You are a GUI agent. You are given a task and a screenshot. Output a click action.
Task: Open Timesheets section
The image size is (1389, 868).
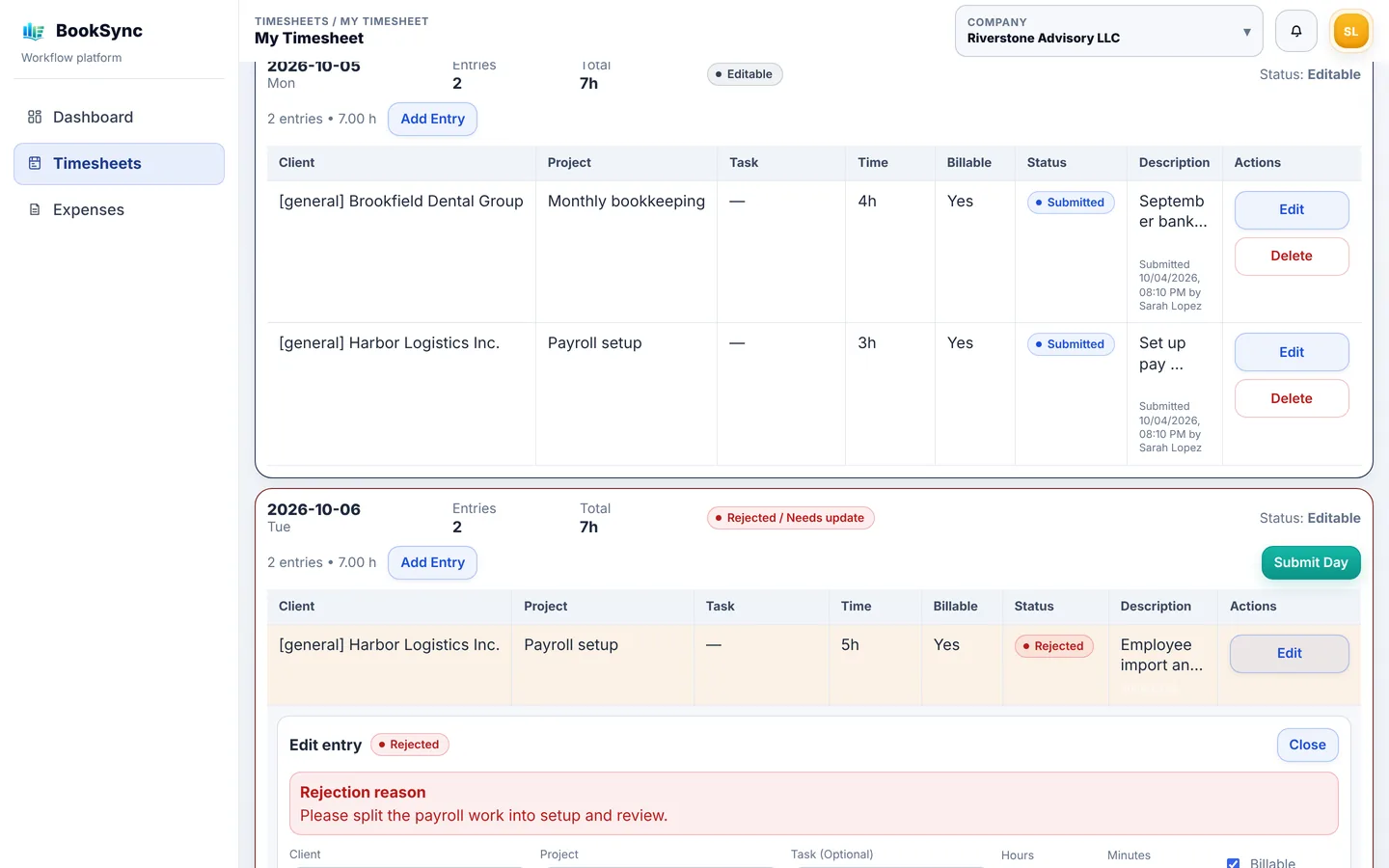(x=120, y=163)
